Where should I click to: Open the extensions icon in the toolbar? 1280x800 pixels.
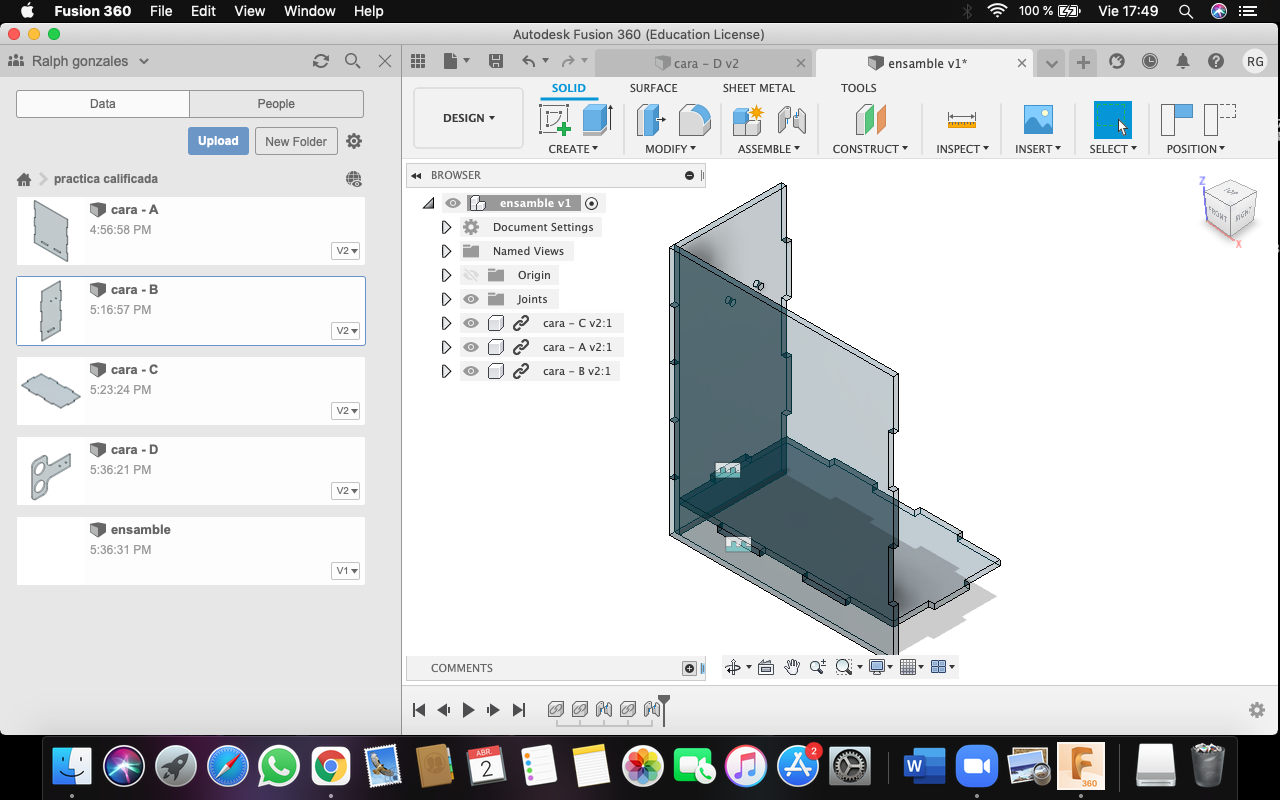(1117, 62)
